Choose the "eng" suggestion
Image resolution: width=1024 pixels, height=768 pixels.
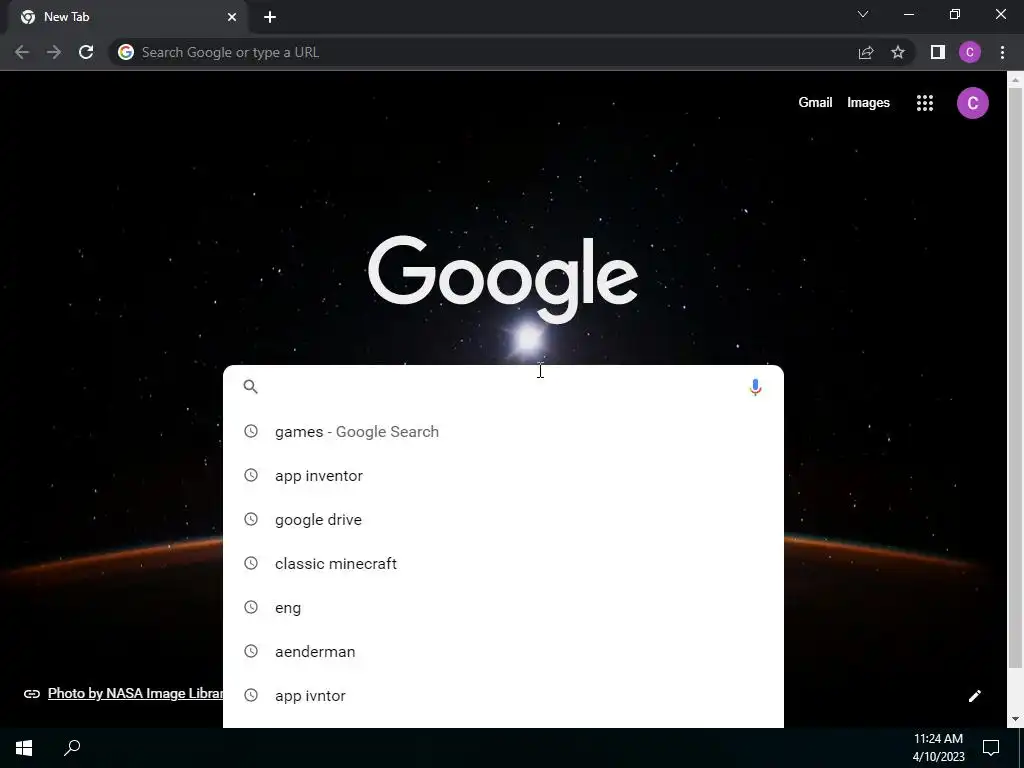(x=503, y=608)
